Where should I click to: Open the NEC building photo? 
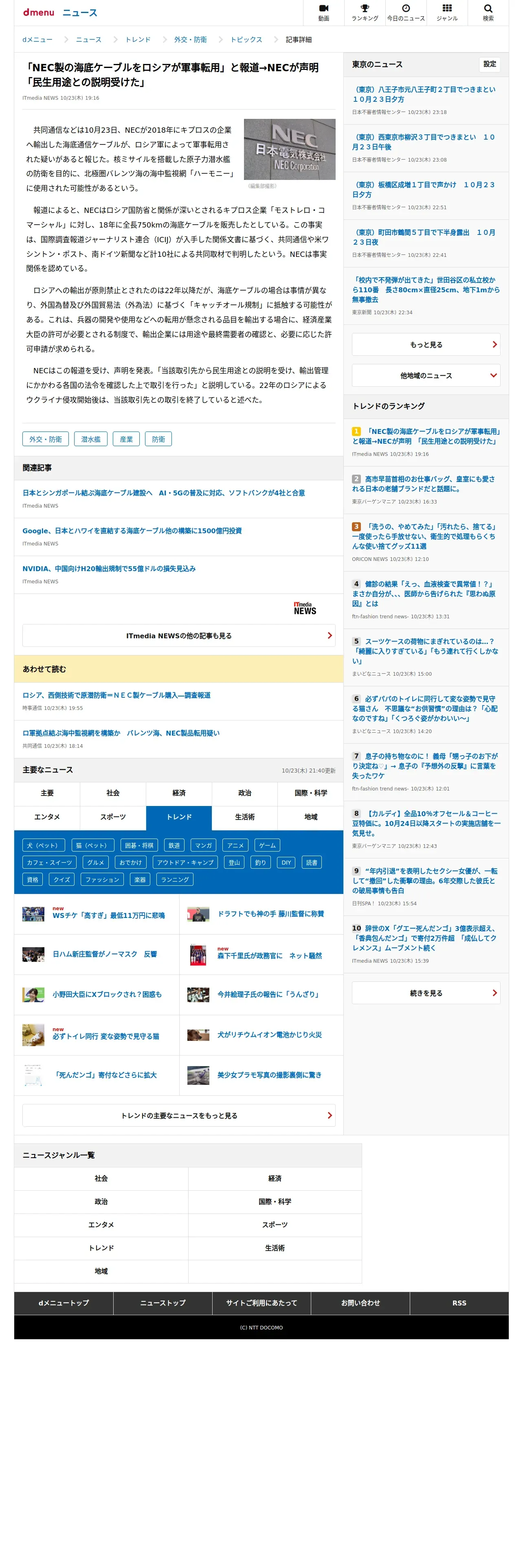click(289, 149)
